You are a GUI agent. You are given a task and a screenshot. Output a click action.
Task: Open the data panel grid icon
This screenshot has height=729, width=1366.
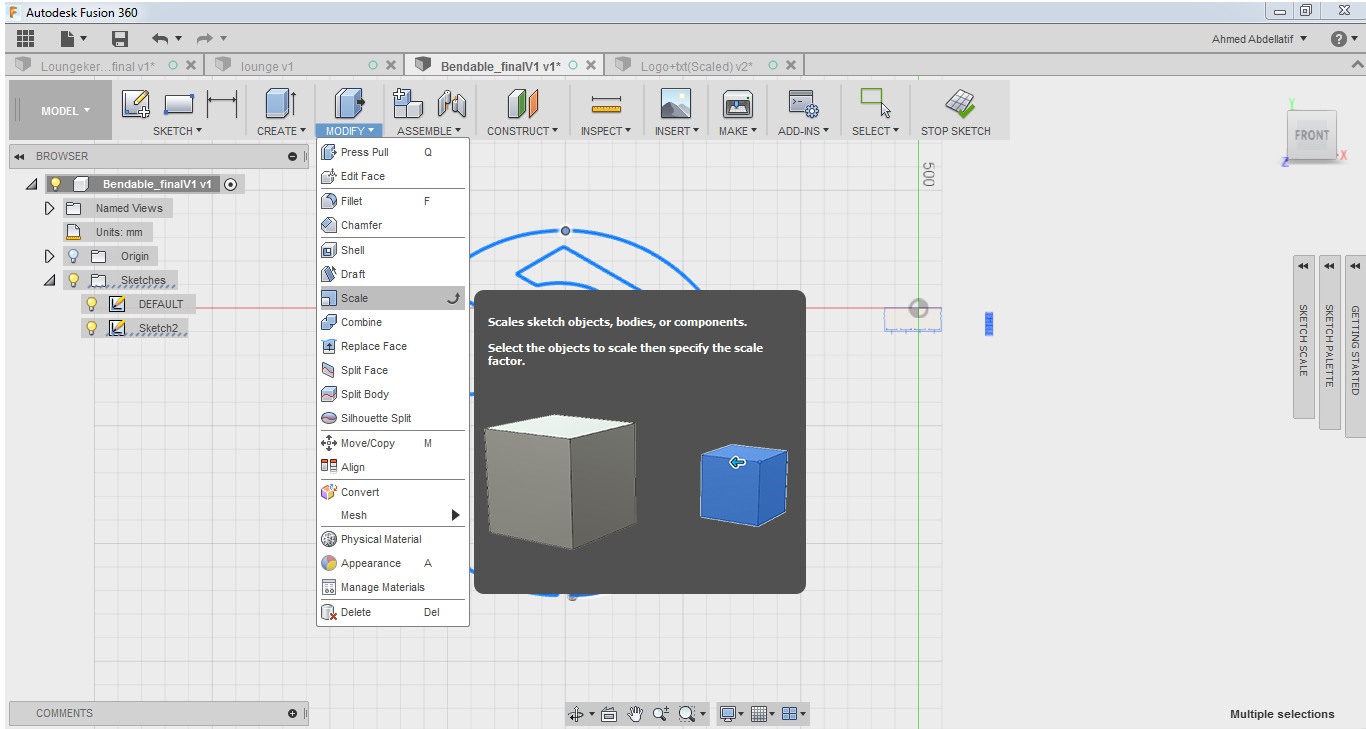tap(26, 38)
